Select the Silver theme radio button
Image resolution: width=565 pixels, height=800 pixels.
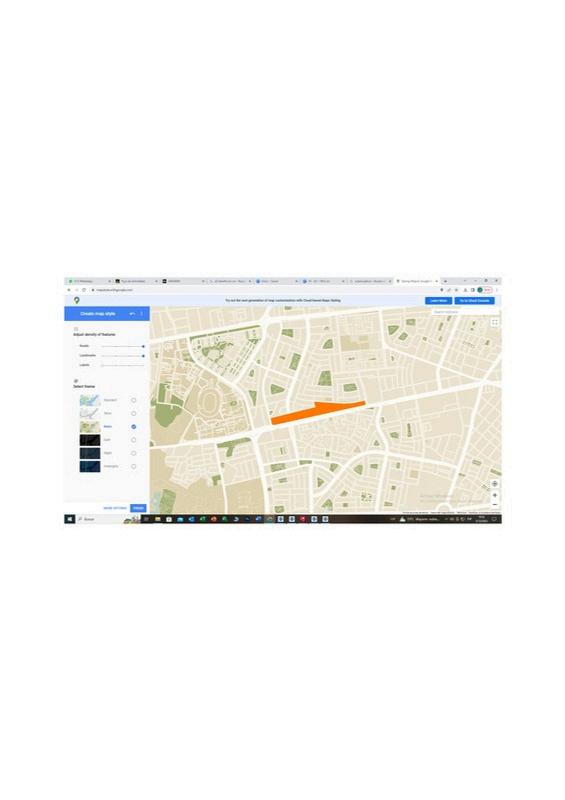tap(134, 413)
